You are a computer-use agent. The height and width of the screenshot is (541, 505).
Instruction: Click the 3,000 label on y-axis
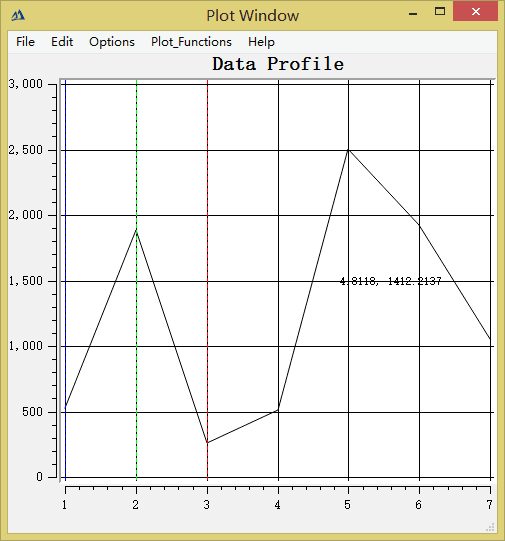click(x=26, y=84)
